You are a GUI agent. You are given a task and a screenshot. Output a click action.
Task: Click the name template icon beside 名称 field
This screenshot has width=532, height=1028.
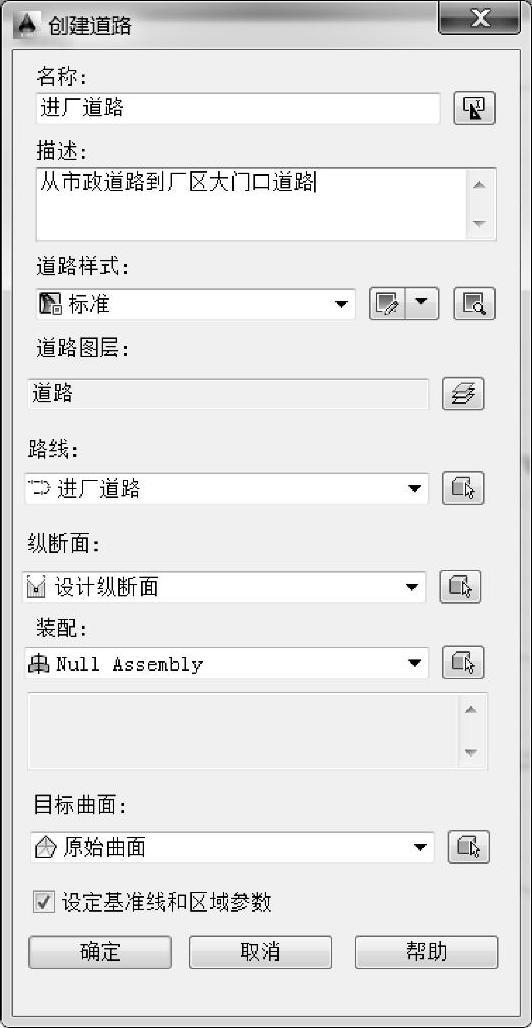pos(474,108)
